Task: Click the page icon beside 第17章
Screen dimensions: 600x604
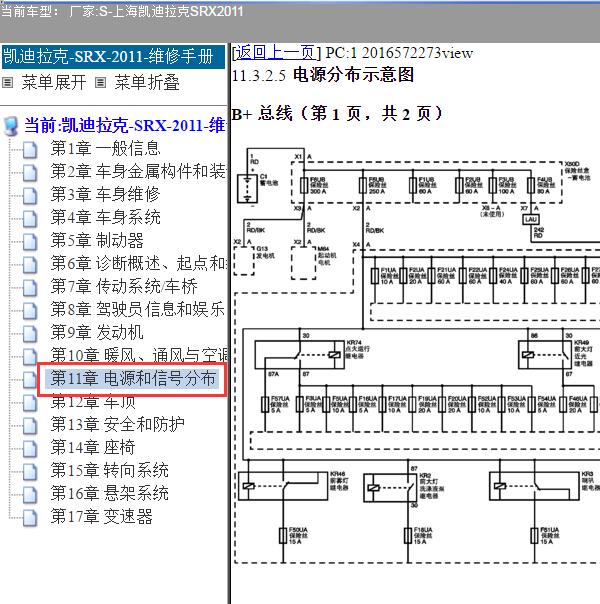Action: click(30, 518)
